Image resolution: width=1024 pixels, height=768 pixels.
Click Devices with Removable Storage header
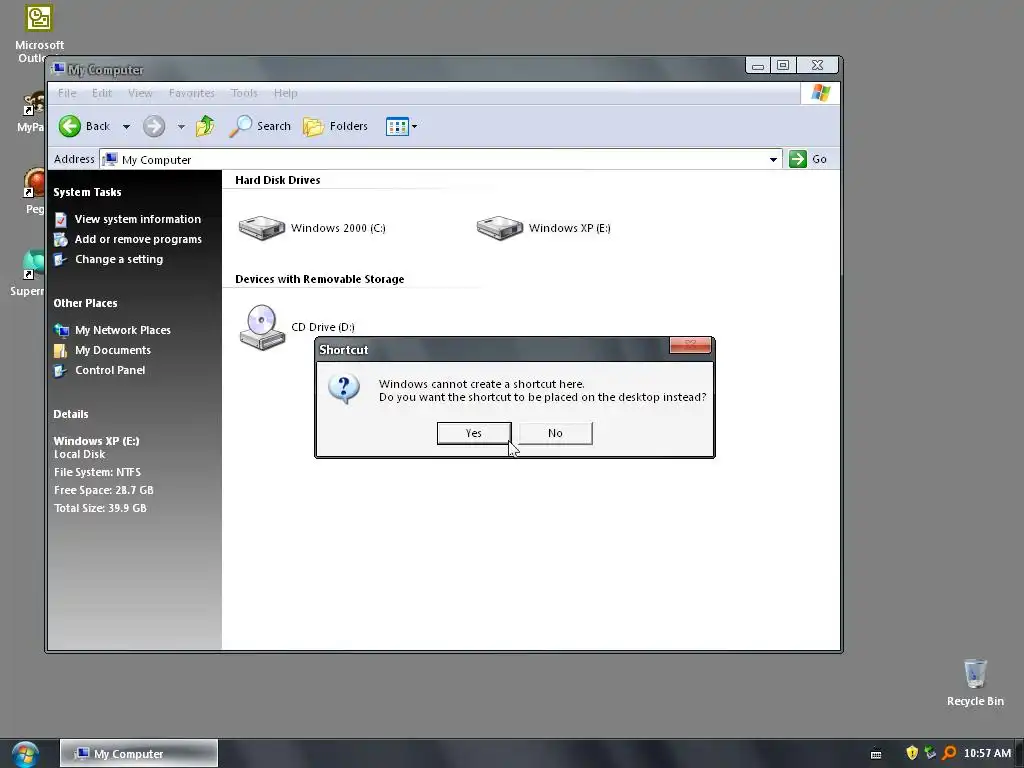319,280
